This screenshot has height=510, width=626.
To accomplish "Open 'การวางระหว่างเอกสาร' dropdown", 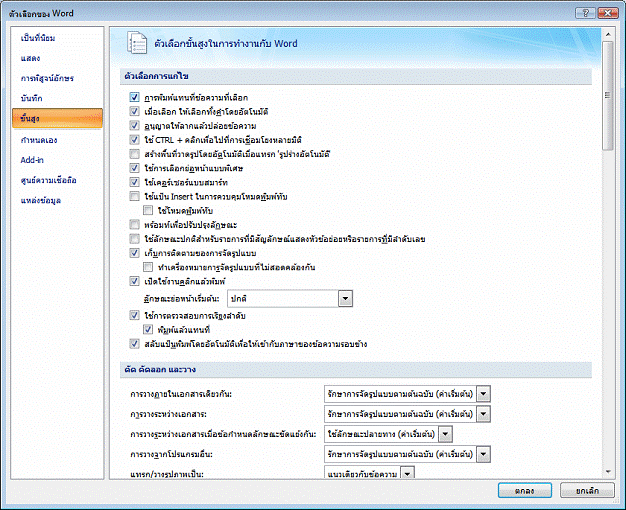I will click(x=483, y=414).
